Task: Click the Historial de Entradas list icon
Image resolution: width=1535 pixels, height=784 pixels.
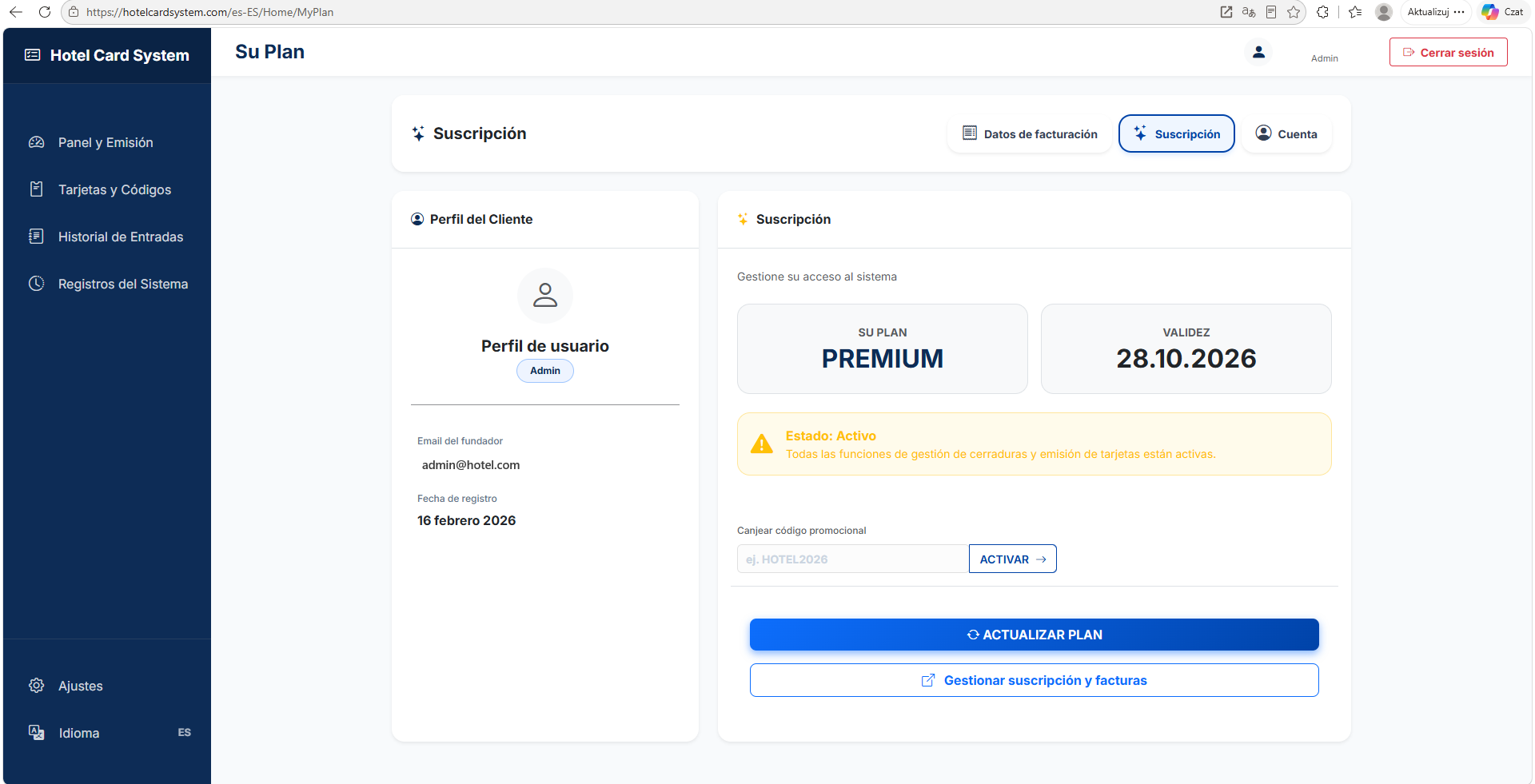Action: [36, 237]
